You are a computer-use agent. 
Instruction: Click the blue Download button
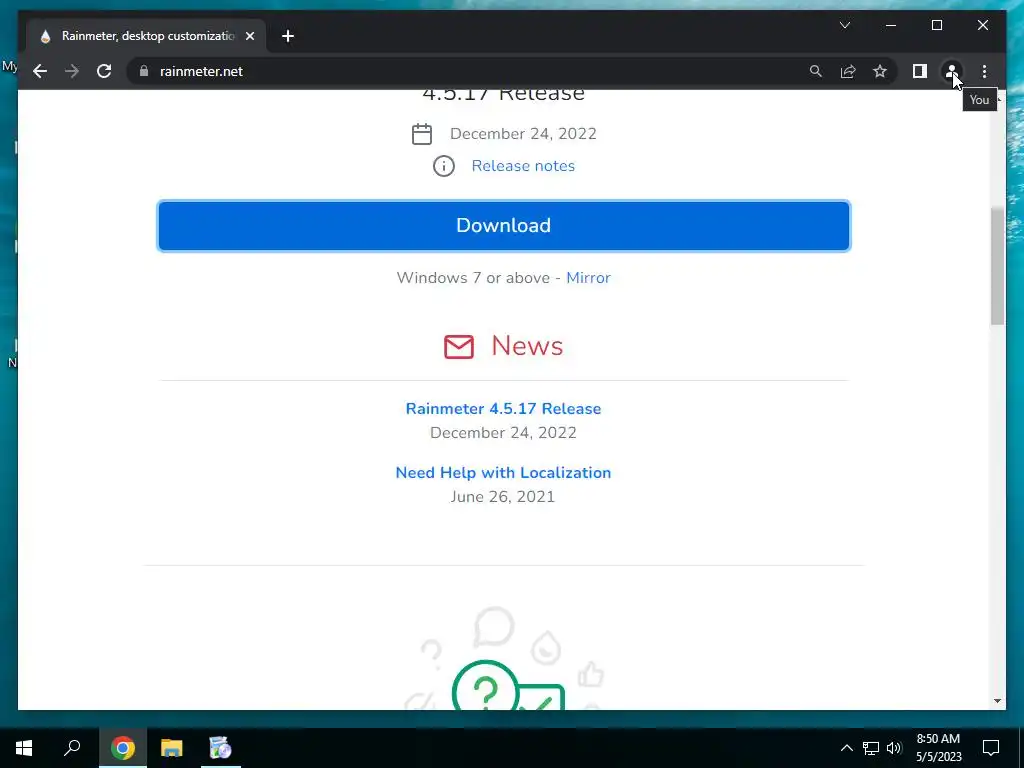tap(504, 226)
